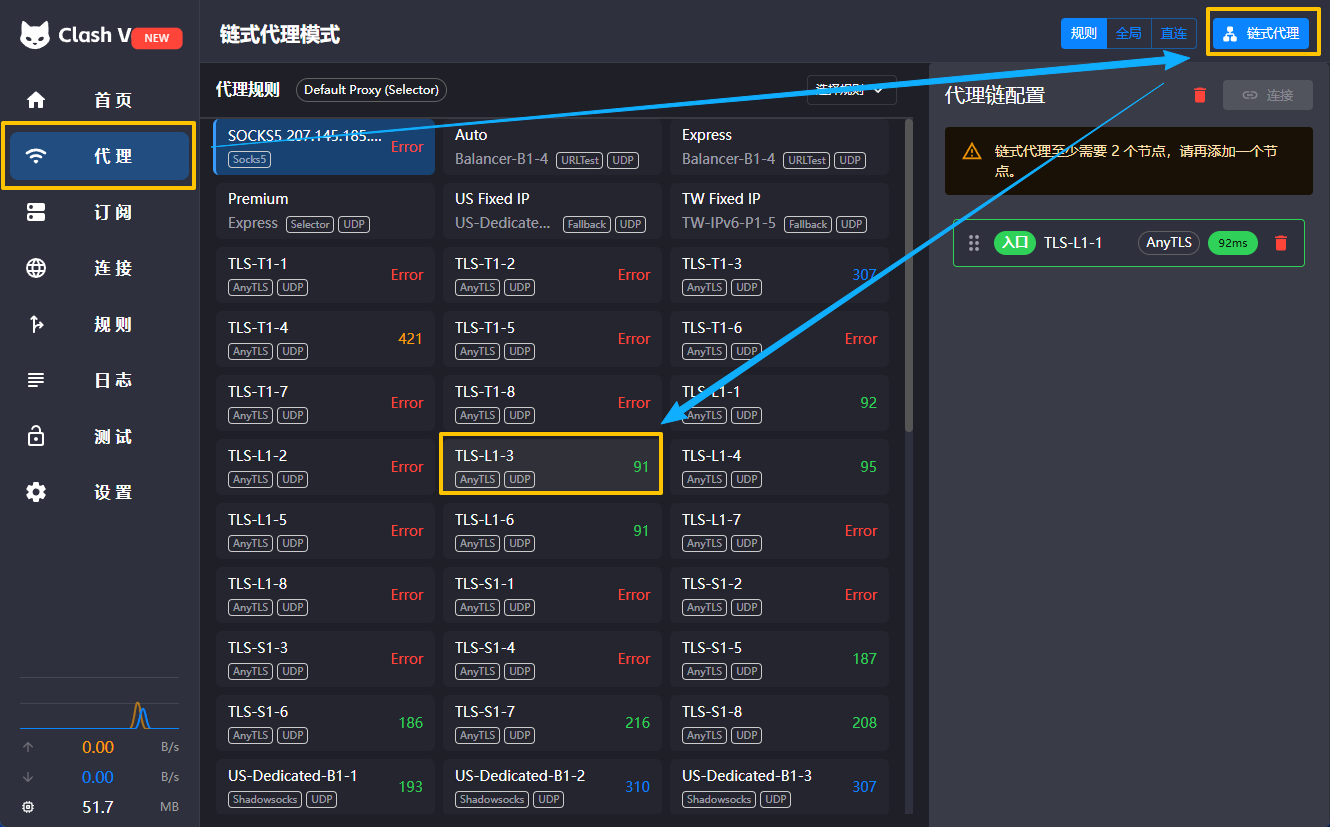The image size is (1330, 827).
Task: Click the memory chip icon beside 51.7 MB
Action: pos(28,807)
